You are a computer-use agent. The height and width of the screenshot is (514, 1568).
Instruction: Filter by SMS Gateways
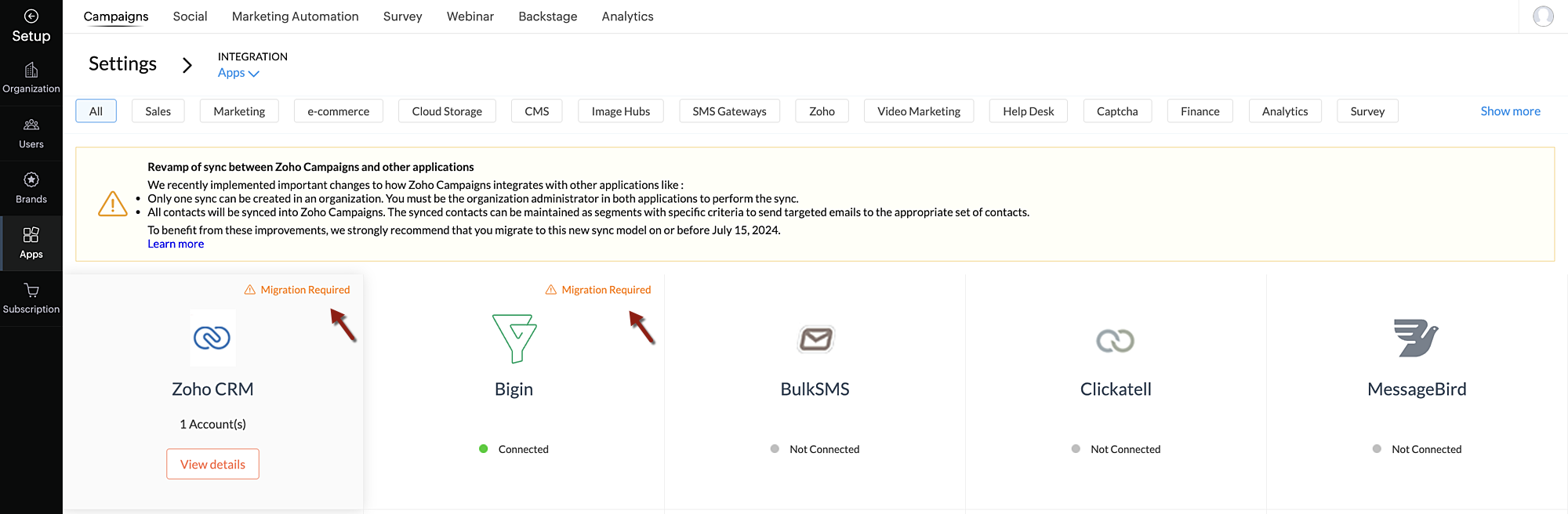729,111
